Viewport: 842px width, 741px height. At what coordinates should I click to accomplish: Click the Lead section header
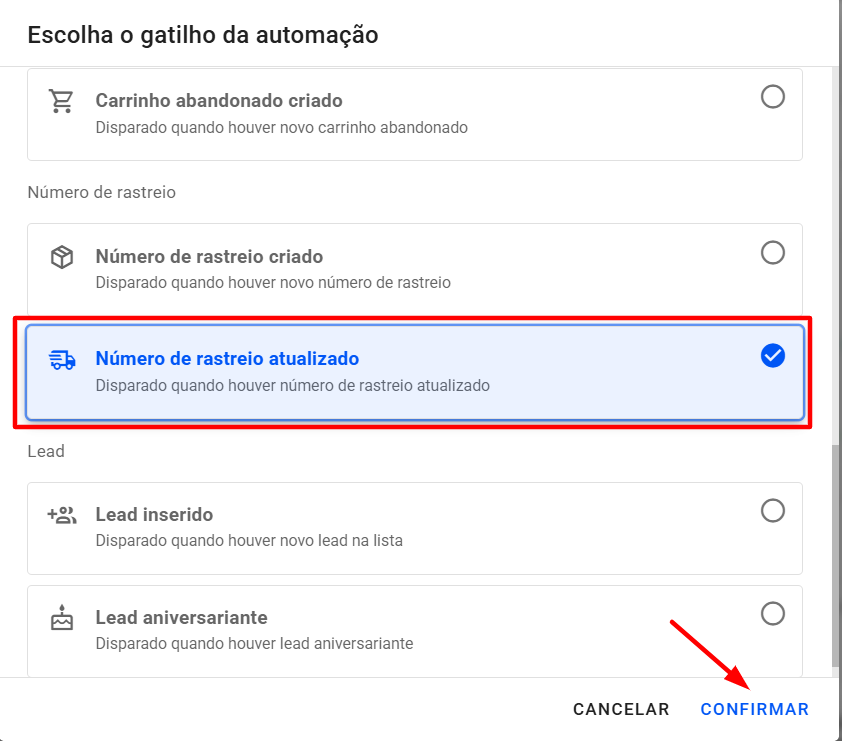pyautogui.click(x=46, y=451)
